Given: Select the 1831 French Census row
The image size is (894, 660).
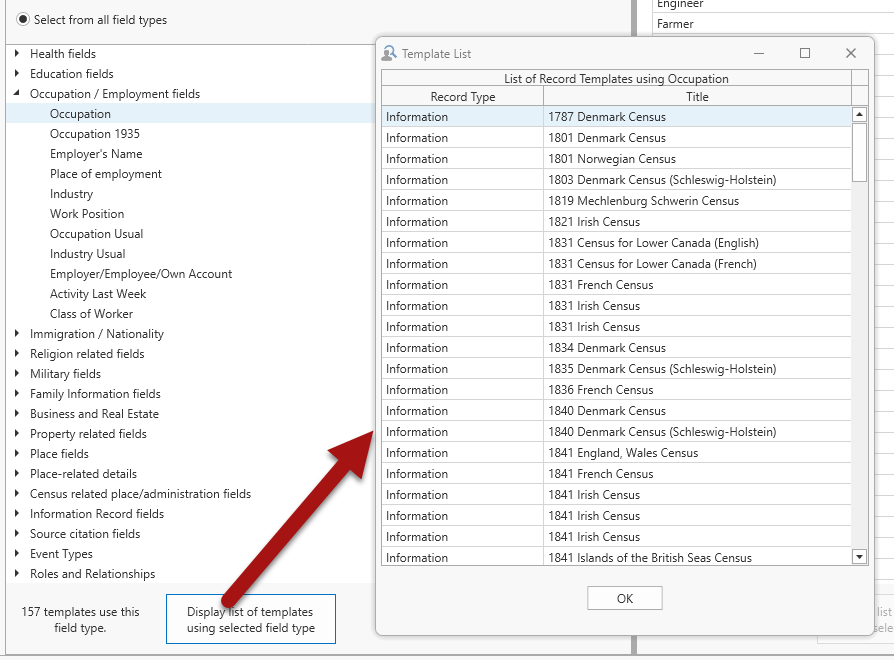Looking at the screenshot, I should click(616, 285).
